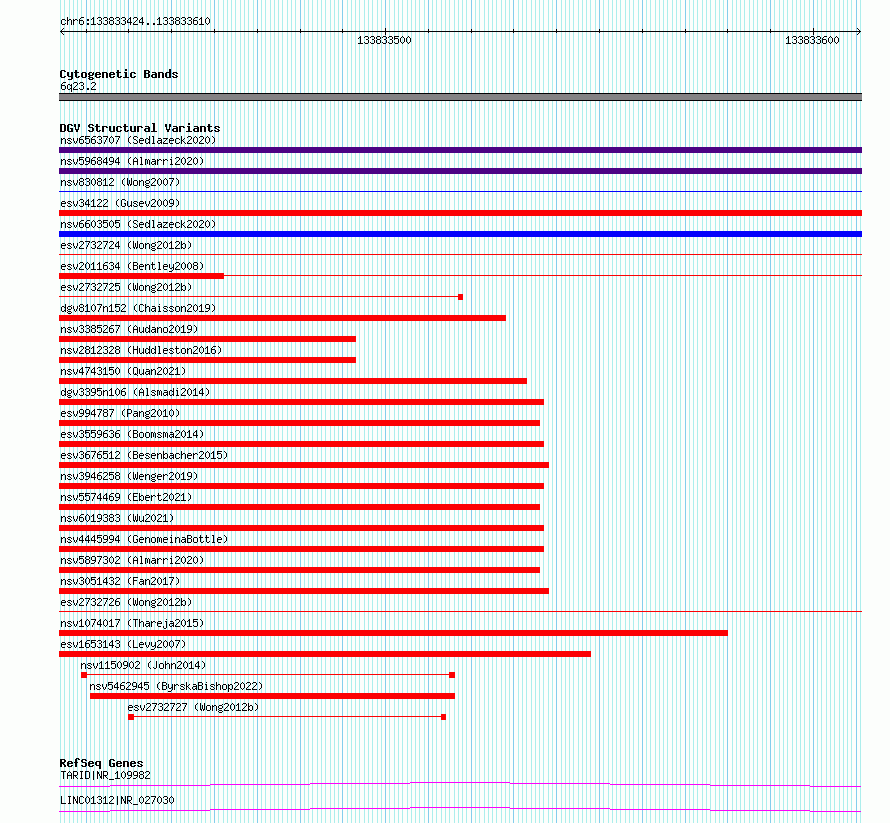Open nsv1074017 (Thareja2015) label
This screenshot has width=890, height=823.
(132, 623)
